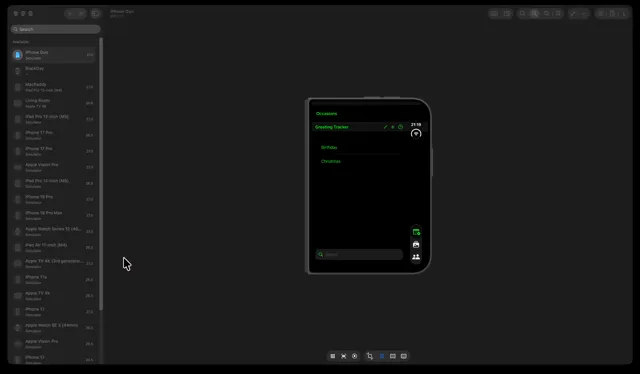The width and height of the screenshot is (640, 374).
Task: Select the iPad Air 11-inch (M4) simulator
Action: pos(54,247)
